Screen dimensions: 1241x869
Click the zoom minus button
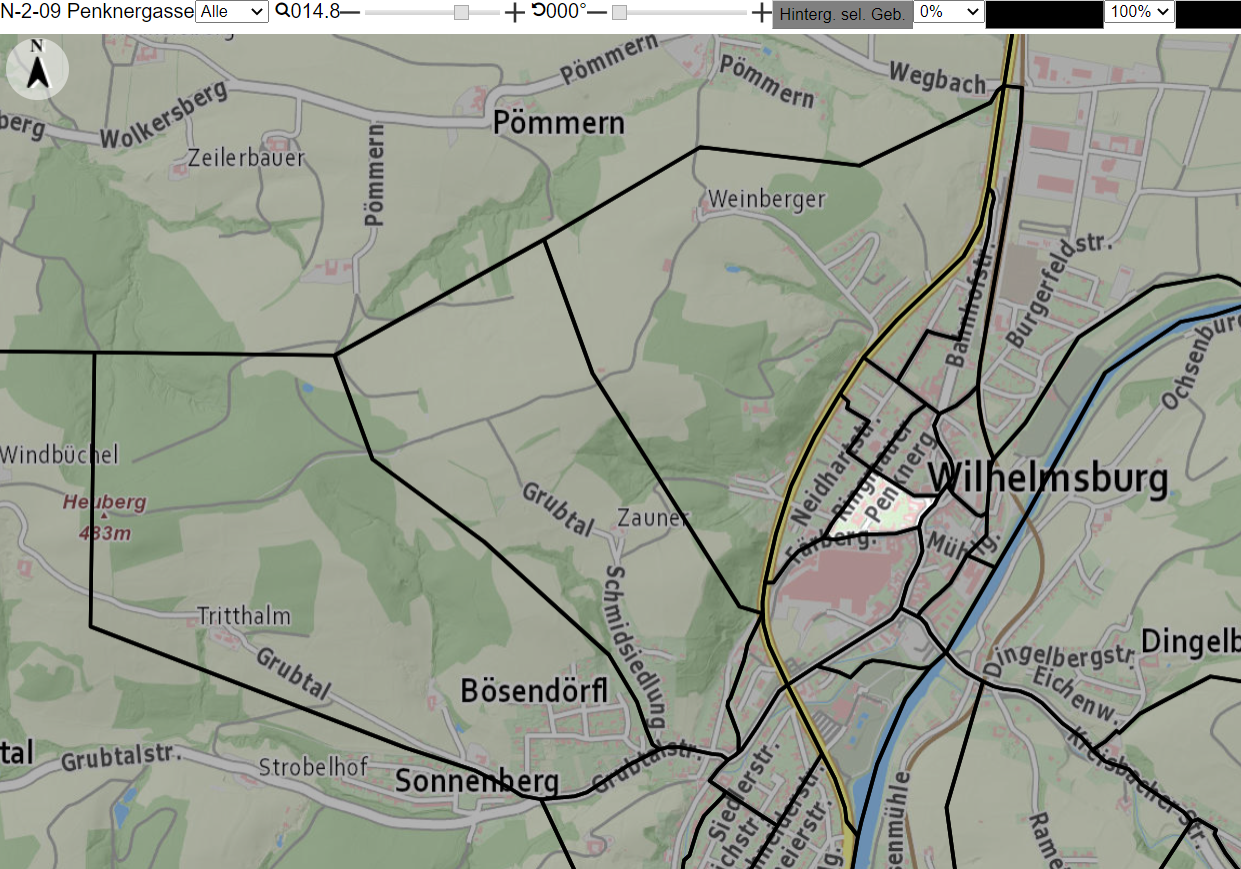tap(350, 12)
